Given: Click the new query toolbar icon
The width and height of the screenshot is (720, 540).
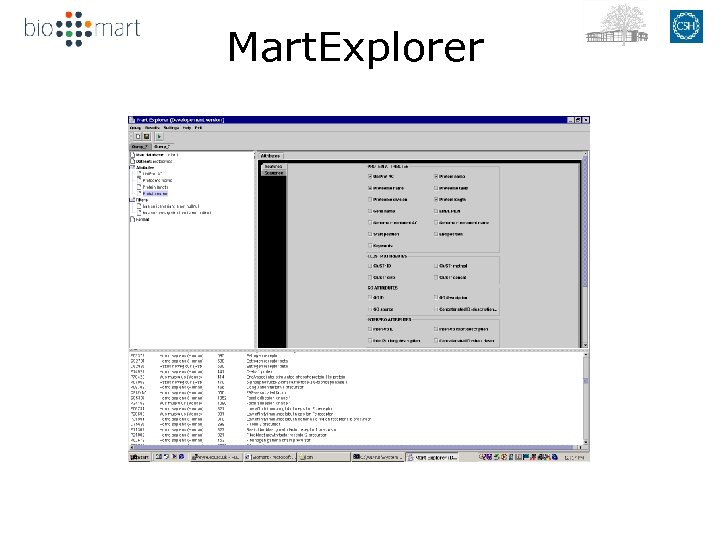Looking at the screenshot, I should (x=138, y=136).
